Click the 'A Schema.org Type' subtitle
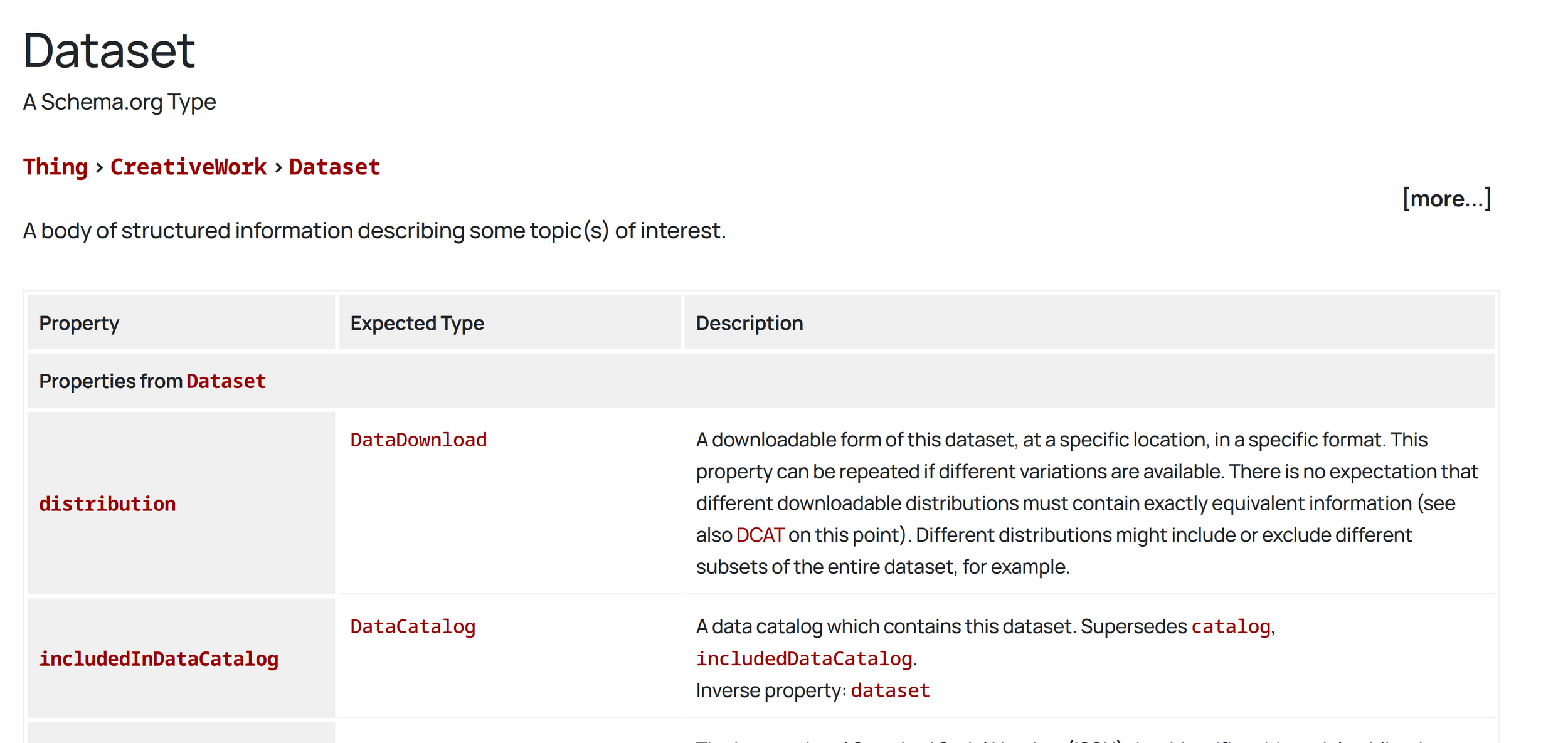 [x=119, y=102]
